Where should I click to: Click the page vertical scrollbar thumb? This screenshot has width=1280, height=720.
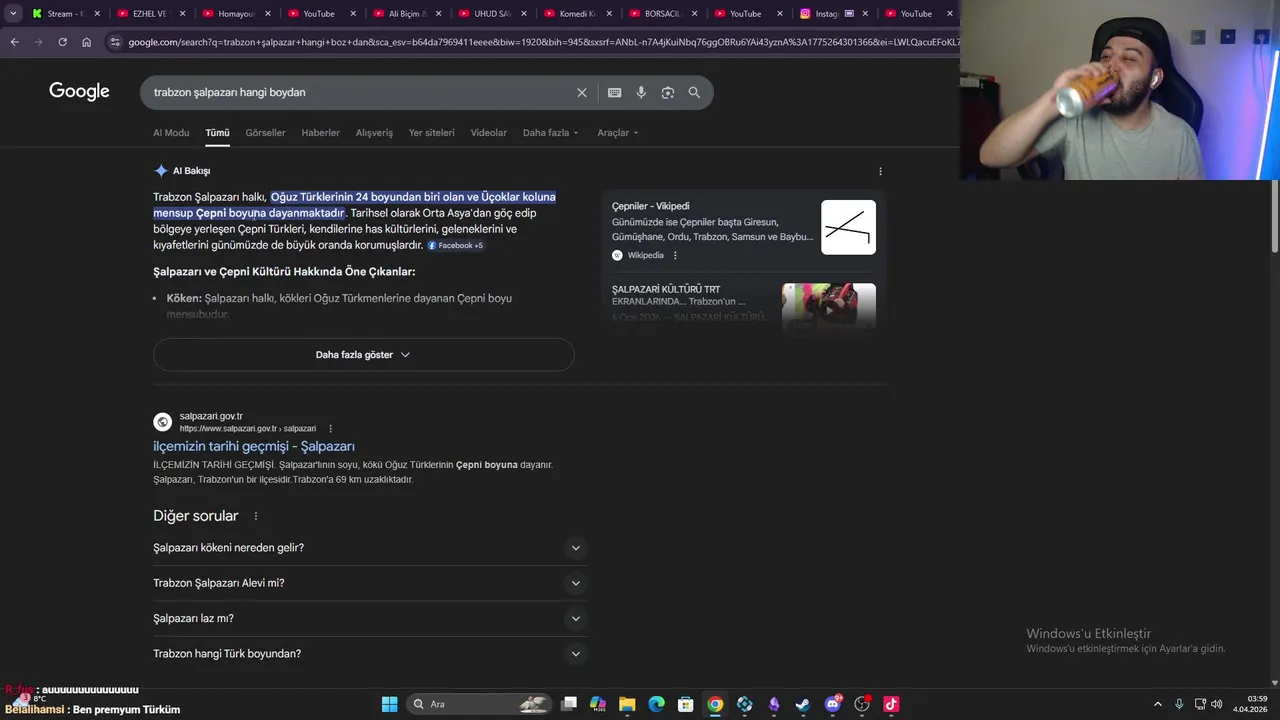tap(1275, 216)
